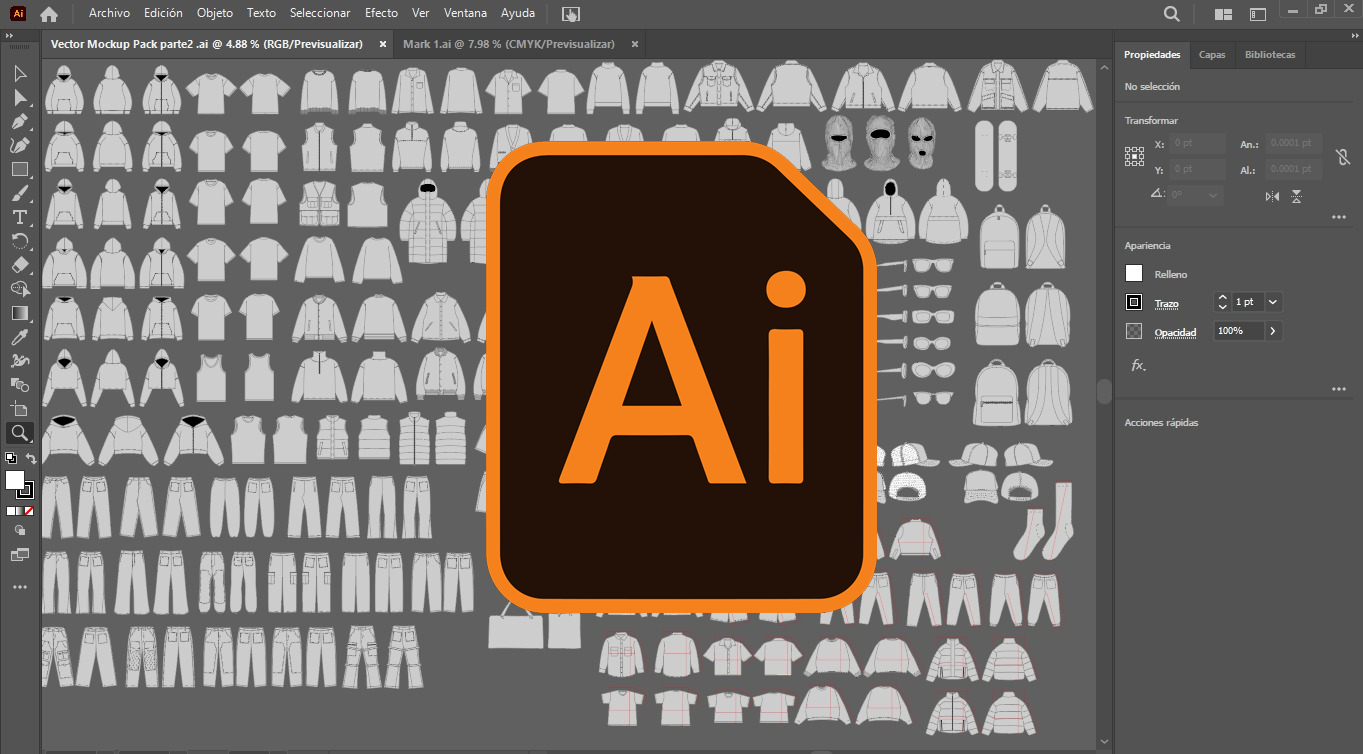Choose the Gradient tool

20,313
